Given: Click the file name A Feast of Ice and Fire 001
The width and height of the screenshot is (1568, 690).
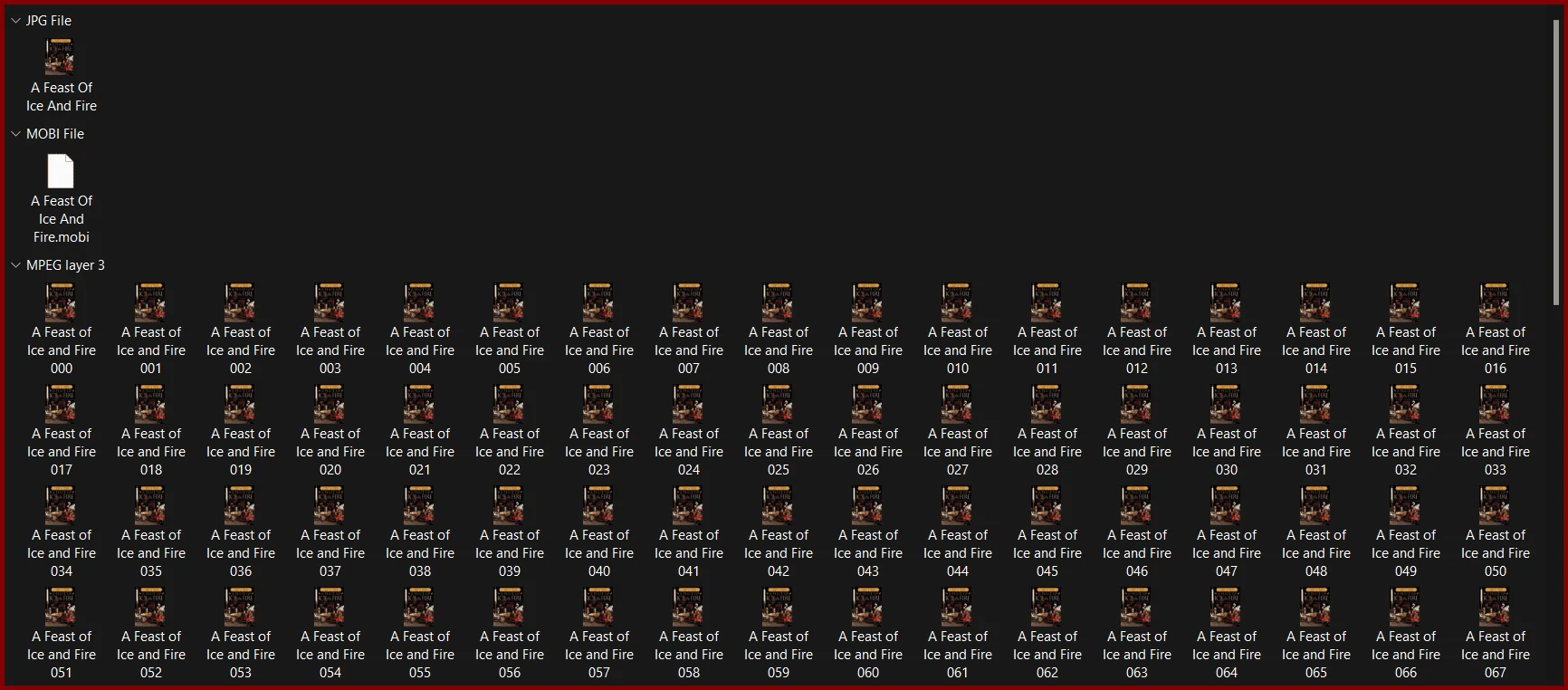Looking at the screenshot, I should tap(151, 350).
